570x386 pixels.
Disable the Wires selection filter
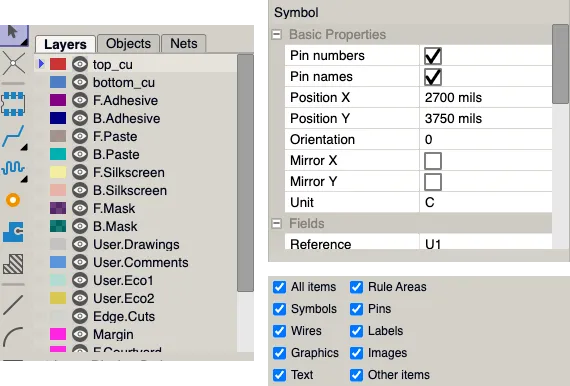pyautogui.click(x=279, y=331)
